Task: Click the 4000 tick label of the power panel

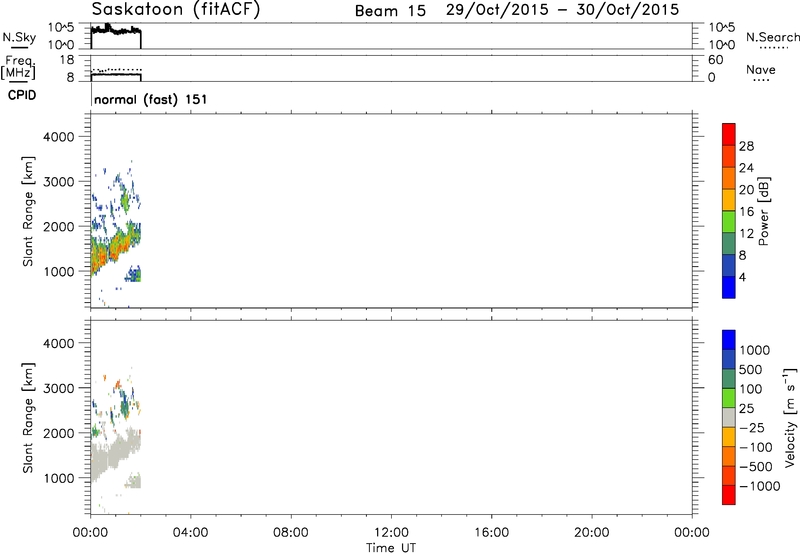Action: pyautogui.click(x=59, y=137)
